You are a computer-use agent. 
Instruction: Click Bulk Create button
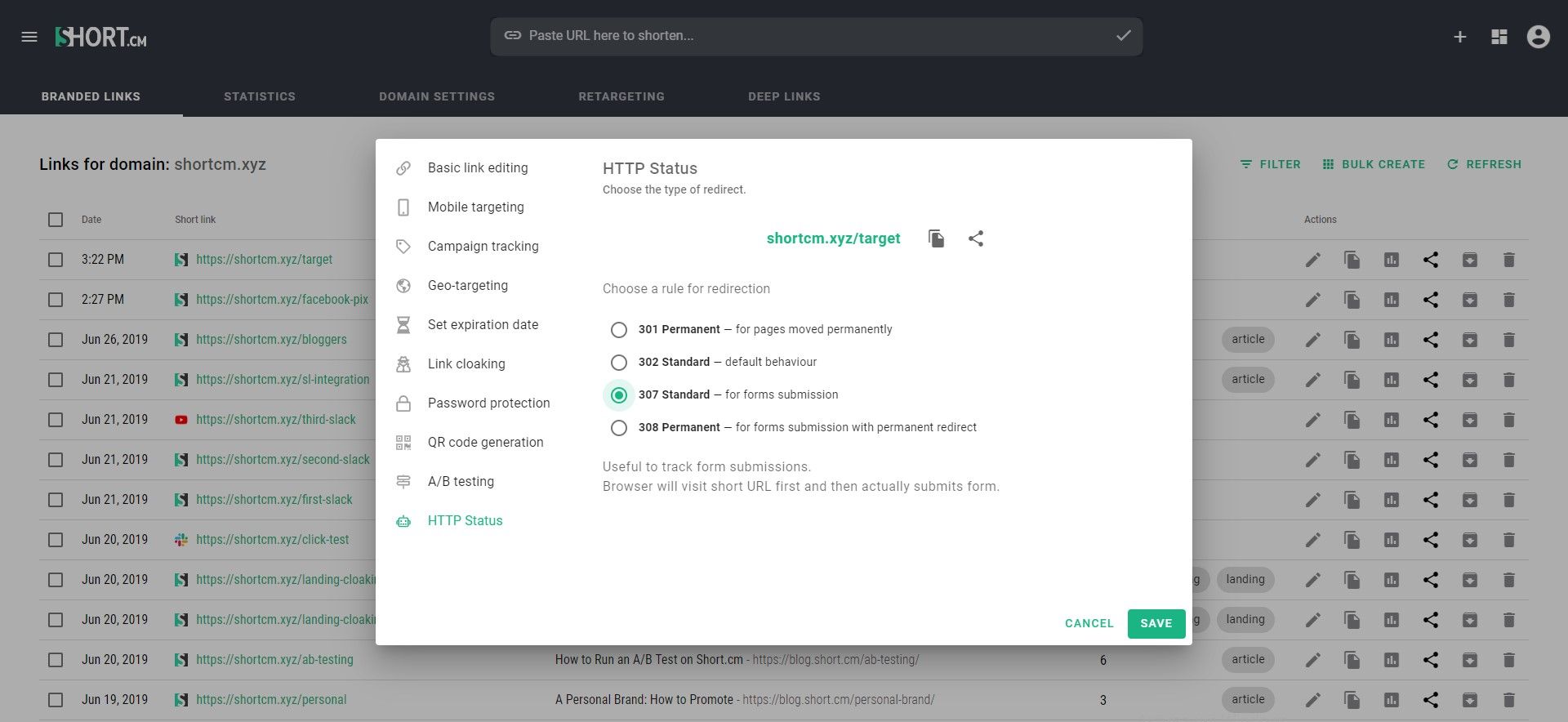(1374, 164)
